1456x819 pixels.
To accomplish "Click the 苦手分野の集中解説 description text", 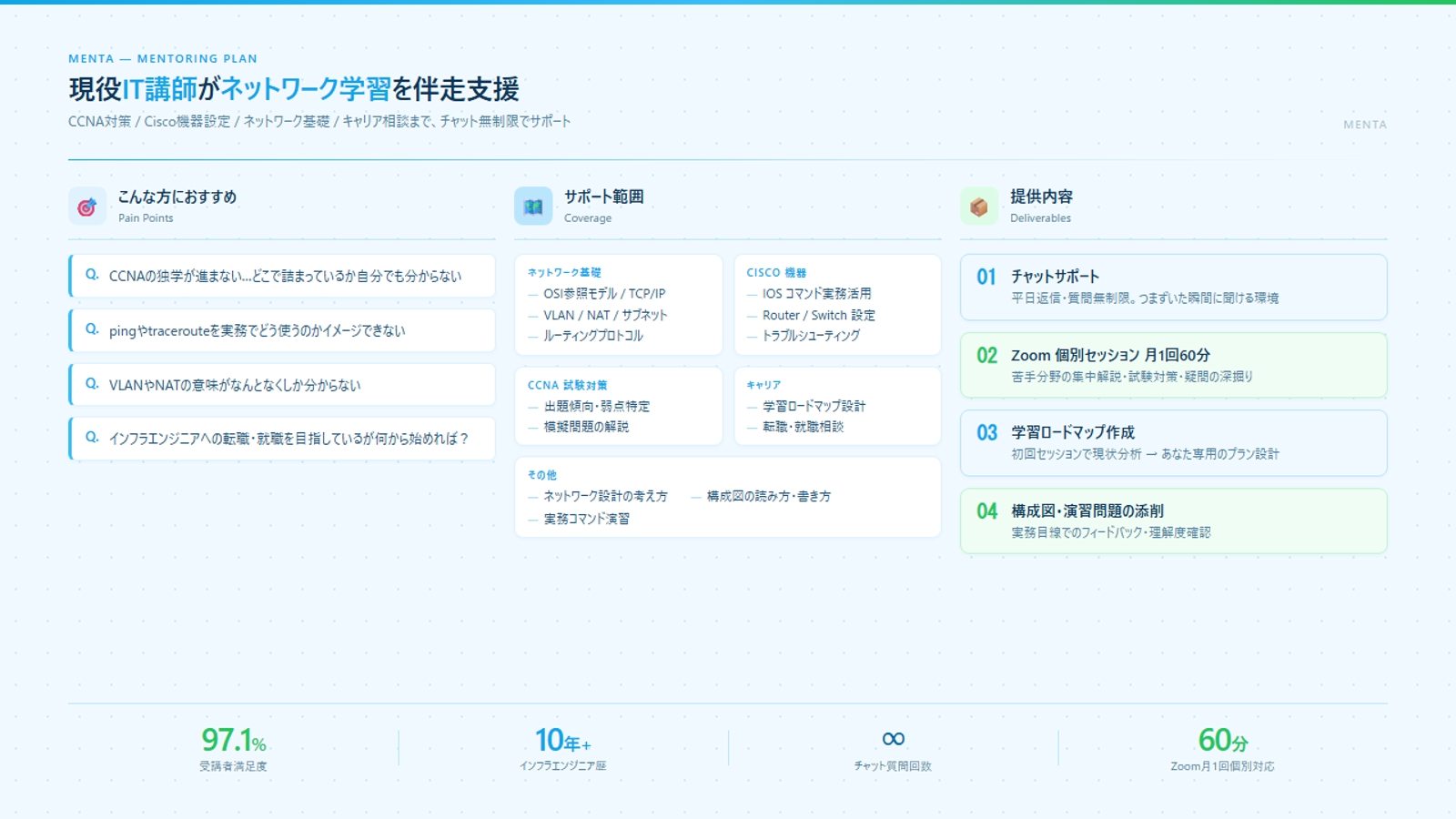I will coord(1132,377).
